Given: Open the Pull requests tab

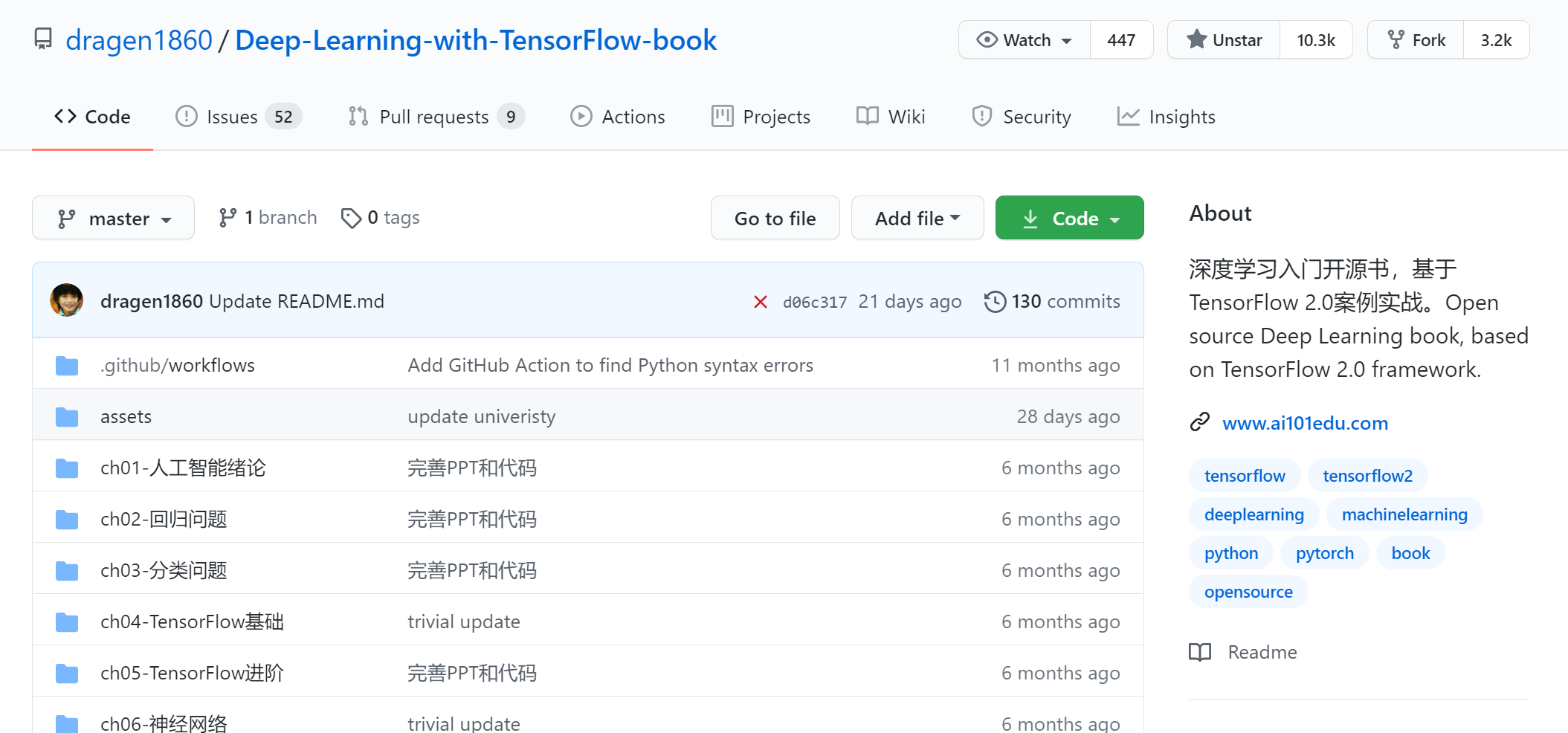Looking at the screenshot, I should click(x=436, y=117).
